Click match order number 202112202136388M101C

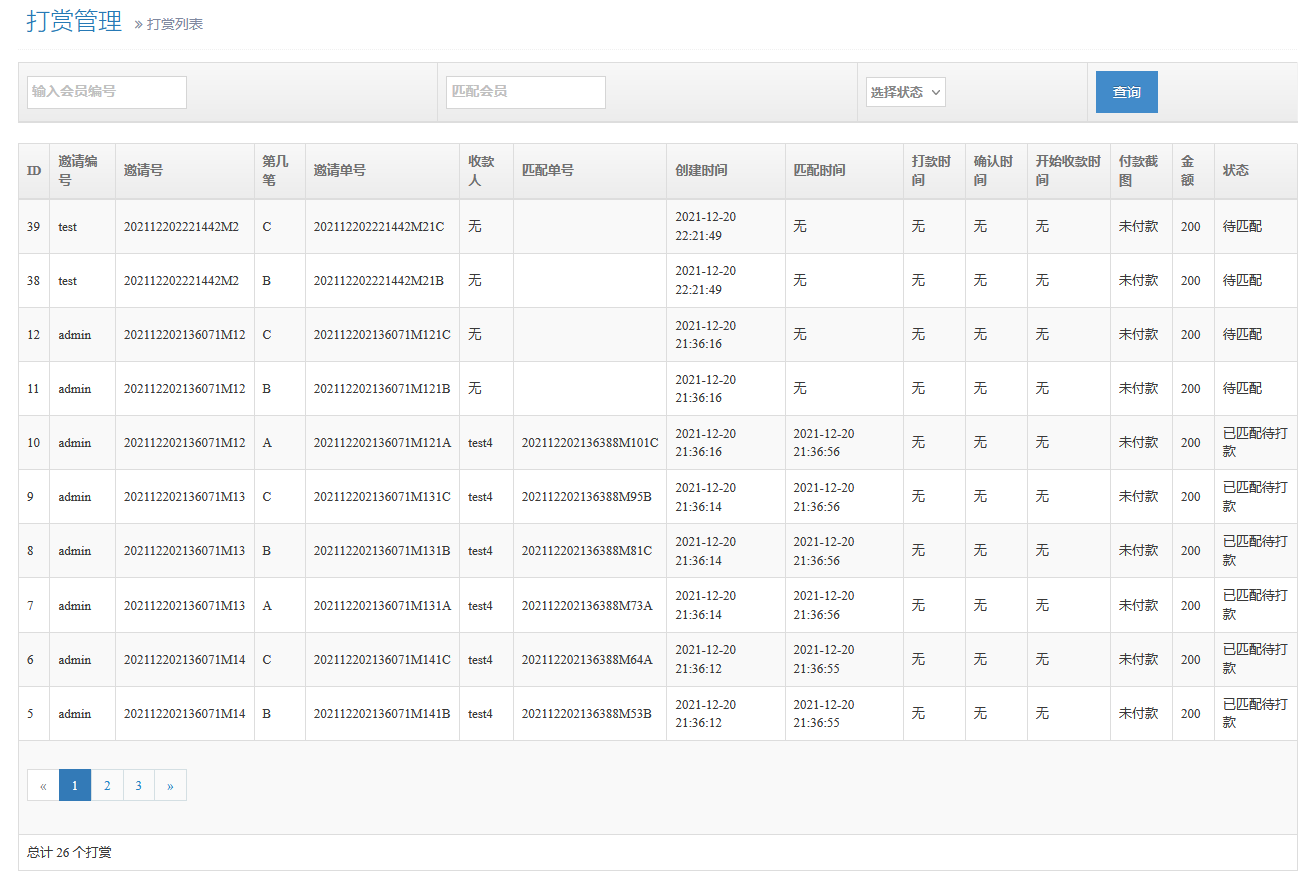(589, 443)
